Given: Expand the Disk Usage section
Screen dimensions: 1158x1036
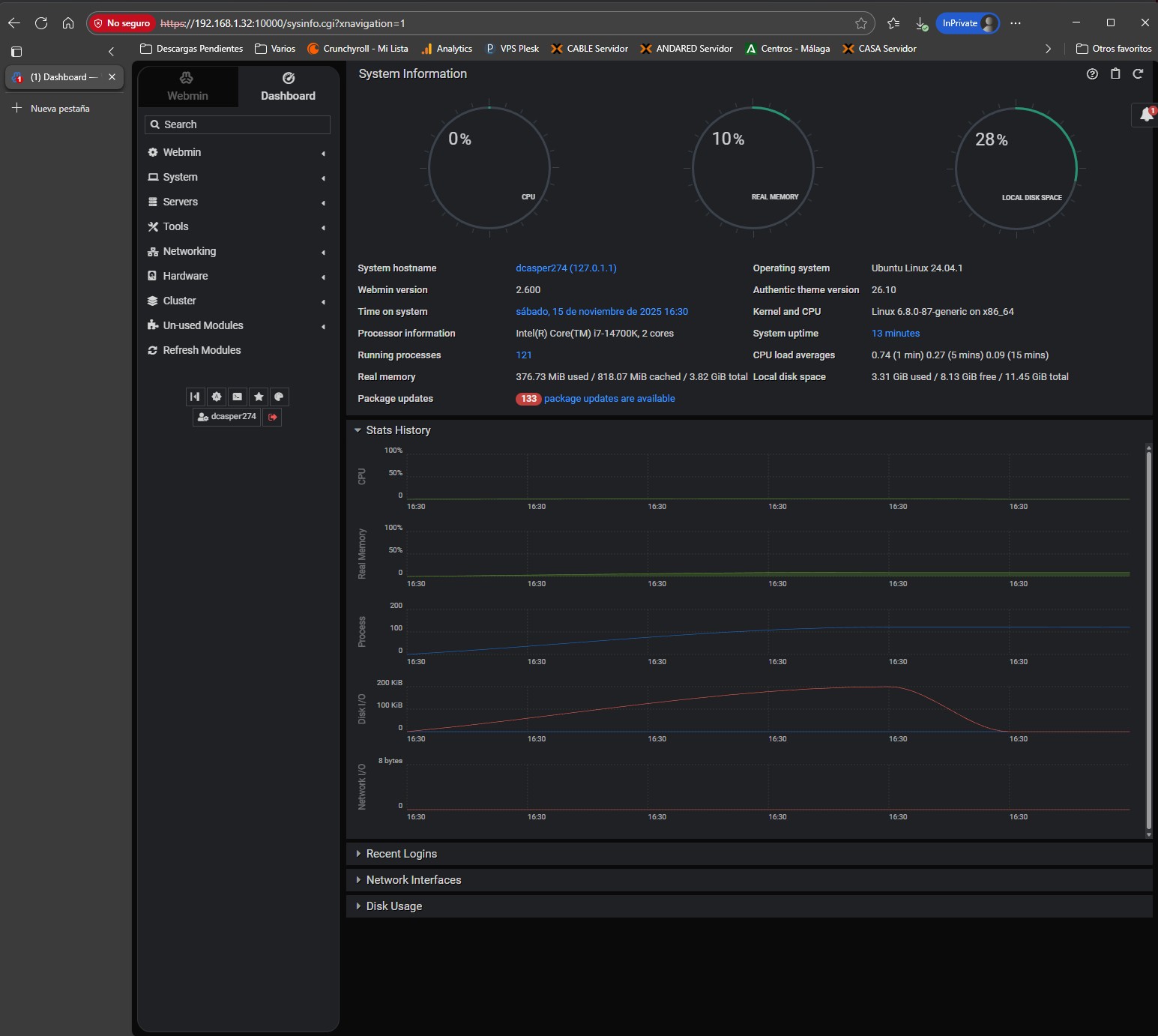Looking at the screenshot, I should [393, 906].
